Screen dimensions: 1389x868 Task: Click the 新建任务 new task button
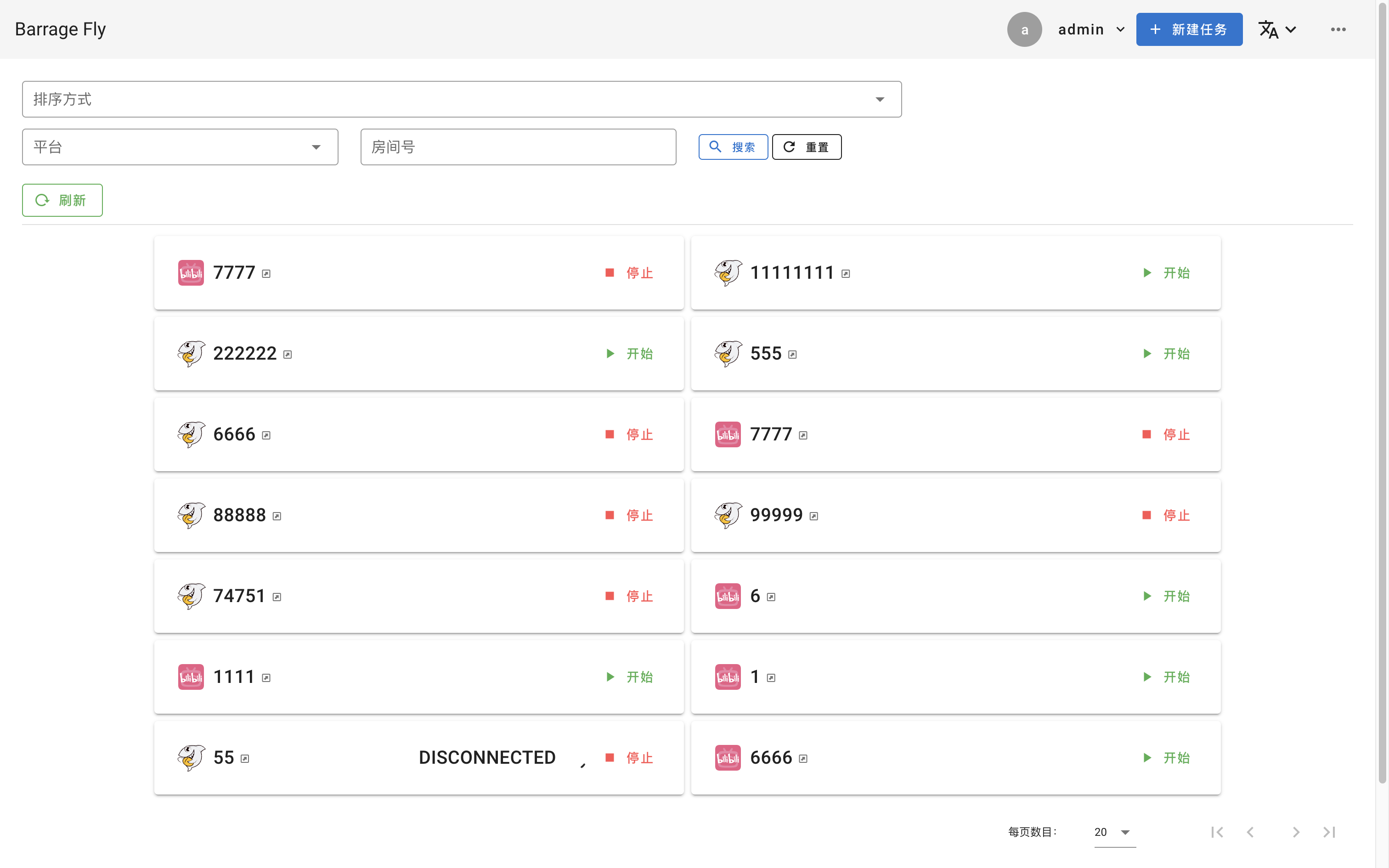1189,29
